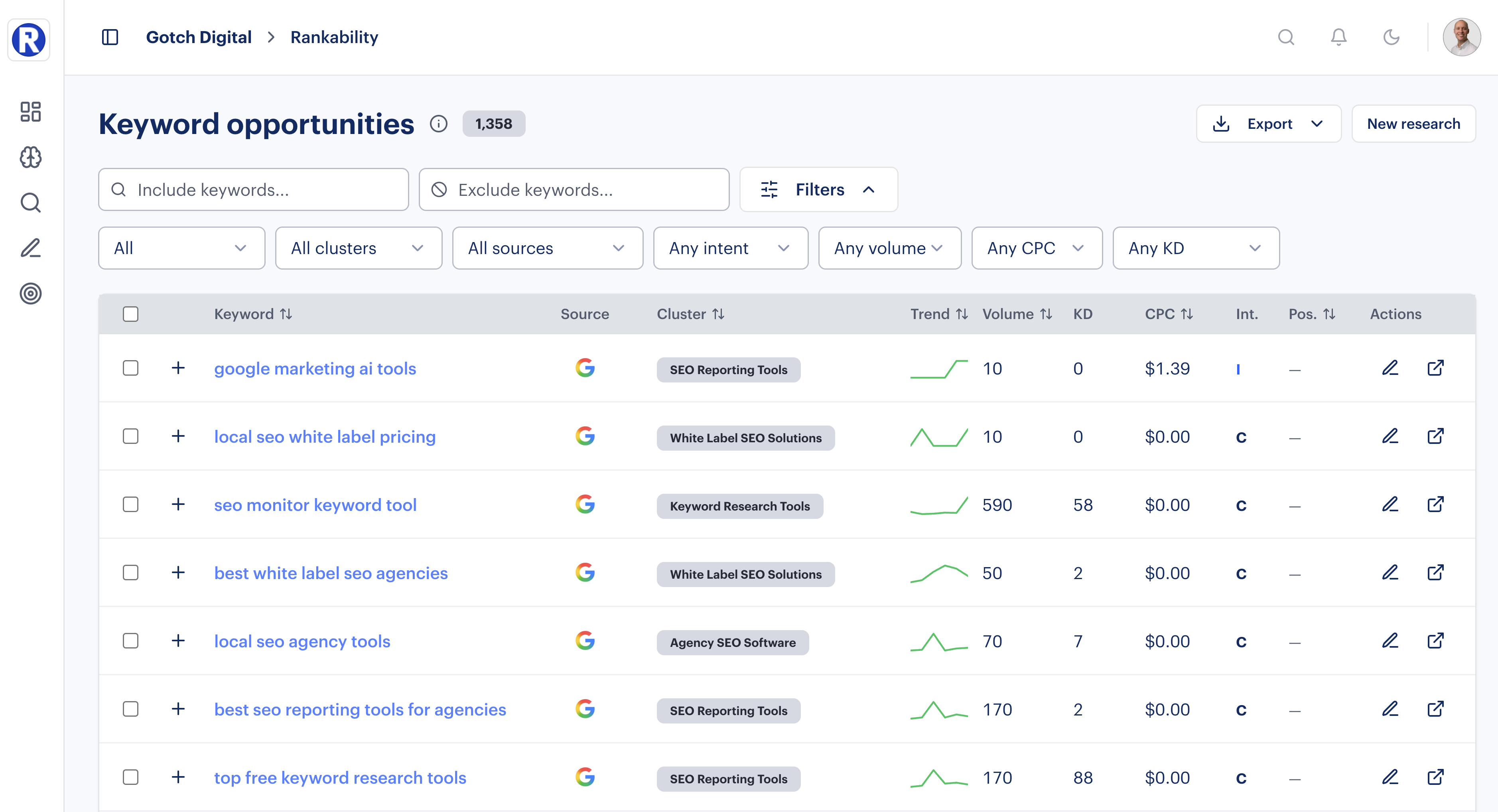Click the target icon in left sidebar
Image resolution: width=1498 pixels, height=812 pixels.
30,294
